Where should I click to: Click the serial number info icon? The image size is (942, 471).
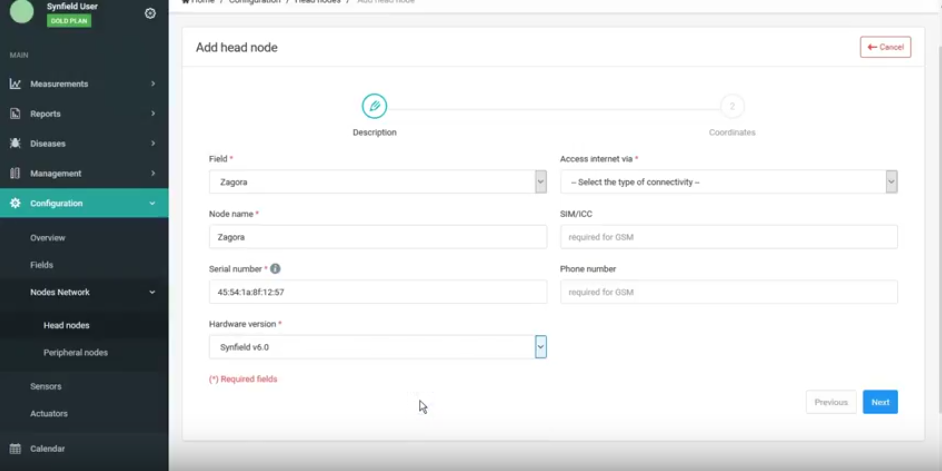(x=276, y=269)
